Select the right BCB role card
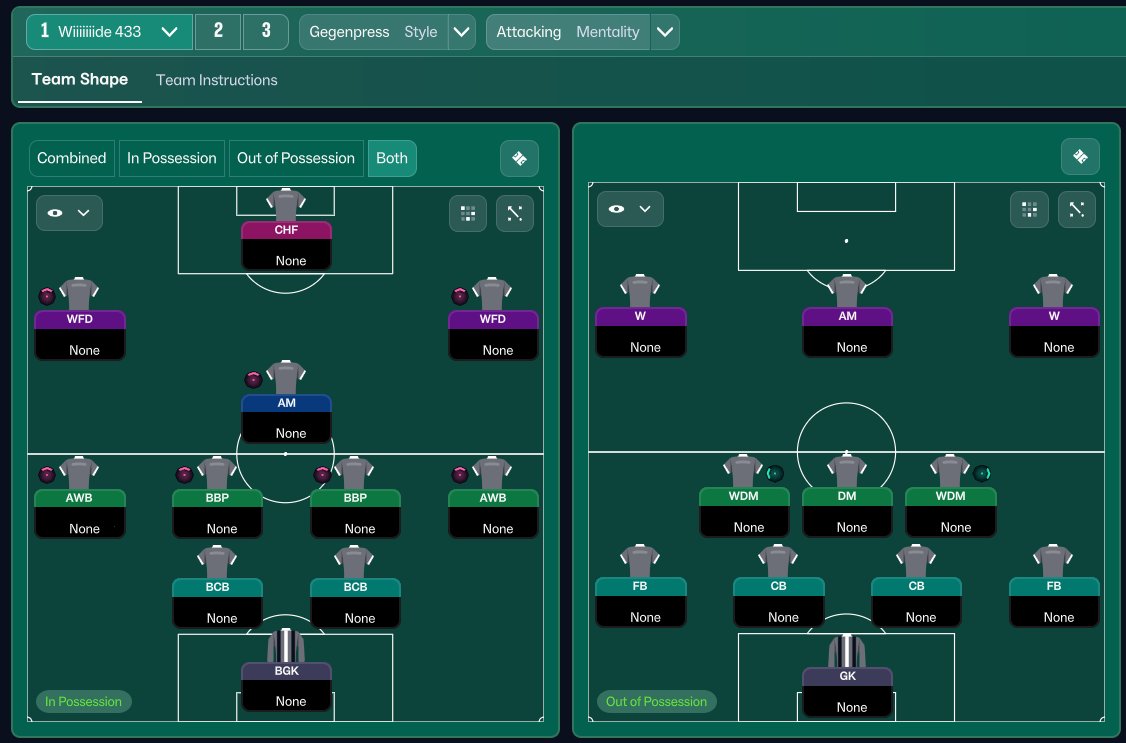Screen dimensions: 1126x743 pos(355,603)
